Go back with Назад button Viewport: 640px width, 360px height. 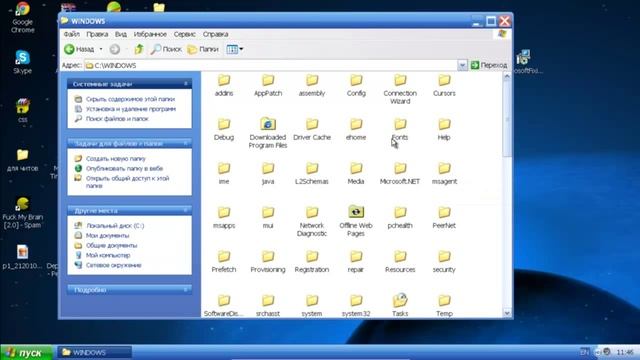tap(79, 49)
